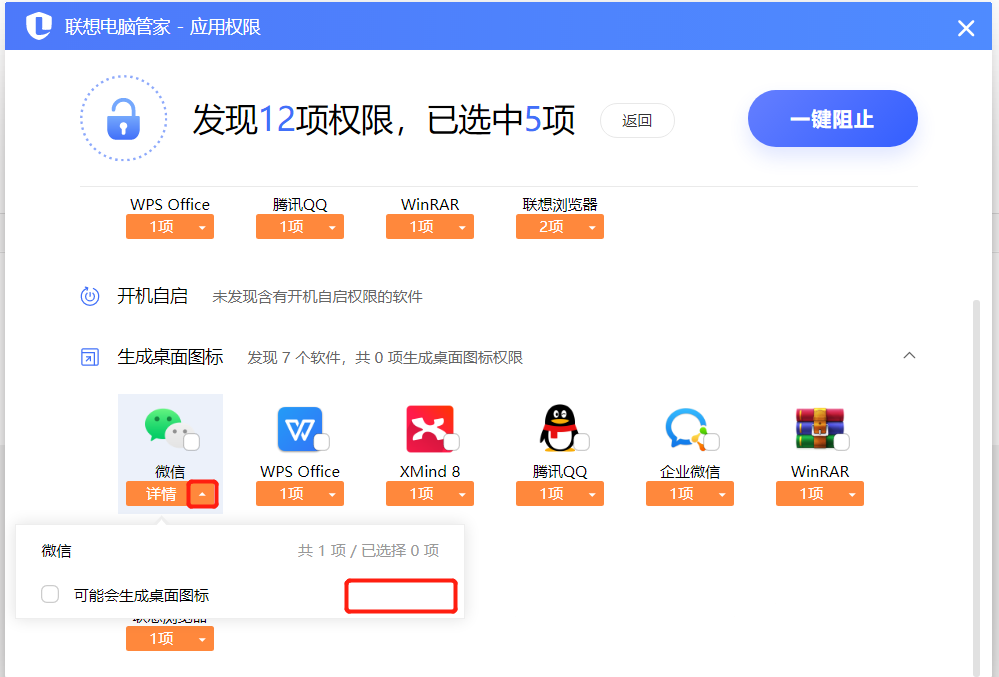
Task: Click the 开机自启 power section icon
Action: pos(90,296)
